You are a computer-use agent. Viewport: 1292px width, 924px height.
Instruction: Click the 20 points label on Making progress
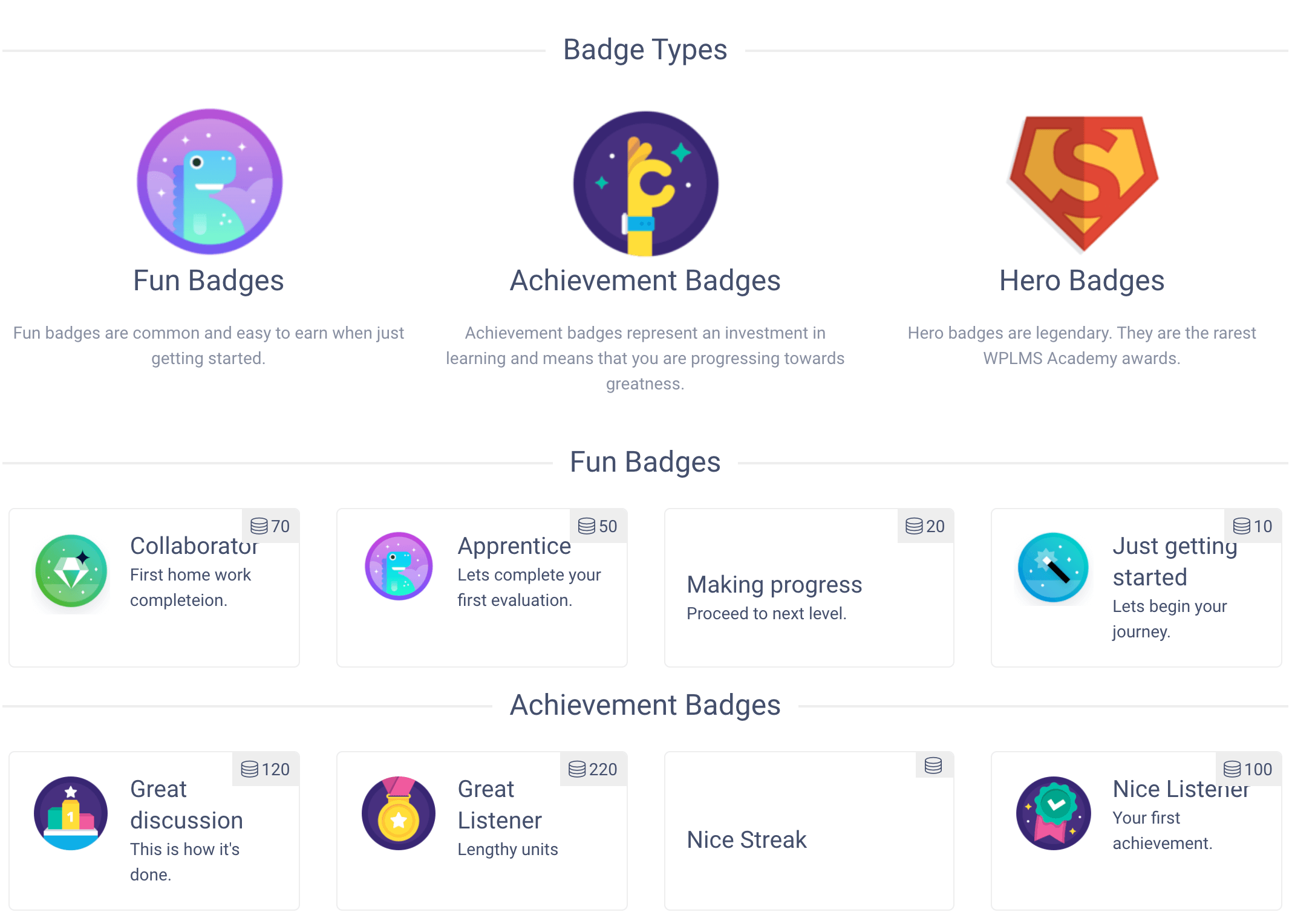click(925, 526)
